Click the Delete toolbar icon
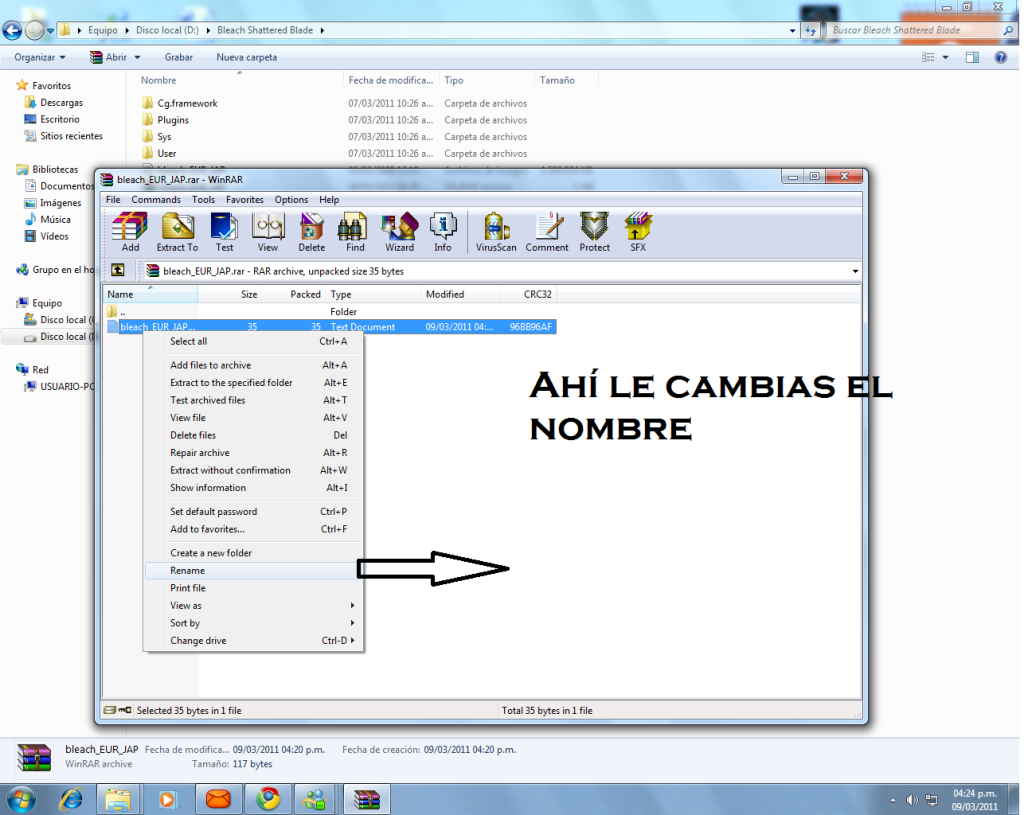The image size is (1024, 815). 312,232
